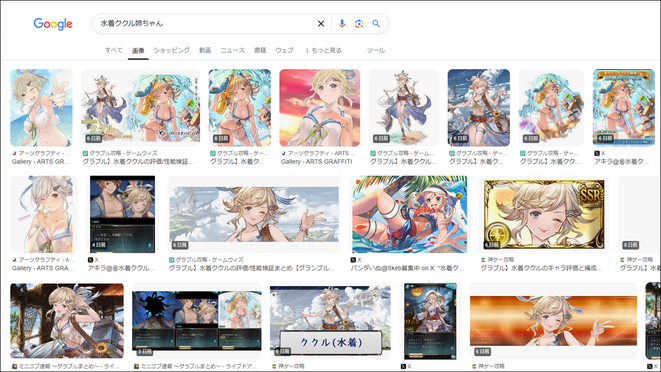This screenshot has width=661, height=372.
Task: Open second row 水着ククルの評価/性能検証まとめ link
Action: pyautogui.click(x=252, y=268)
